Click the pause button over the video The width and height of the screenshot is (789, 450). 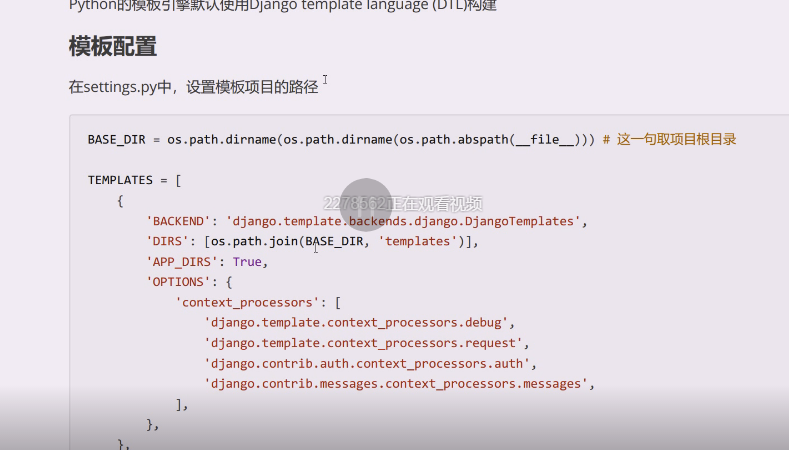[x=366, y=204]
